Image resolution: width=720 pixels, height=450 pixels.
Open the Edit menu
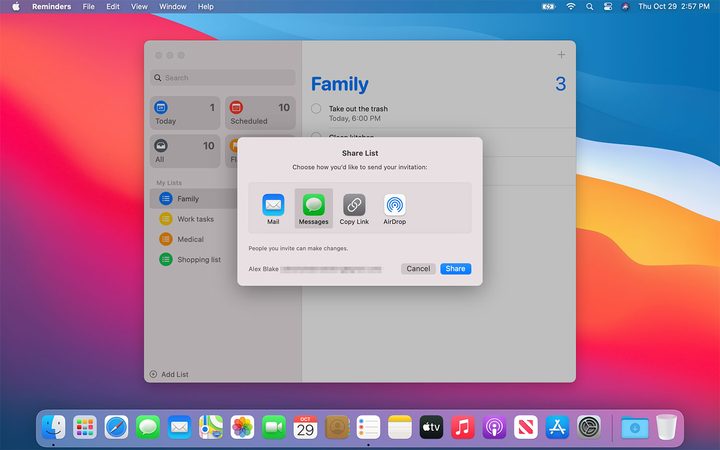[x=112, y=6]
